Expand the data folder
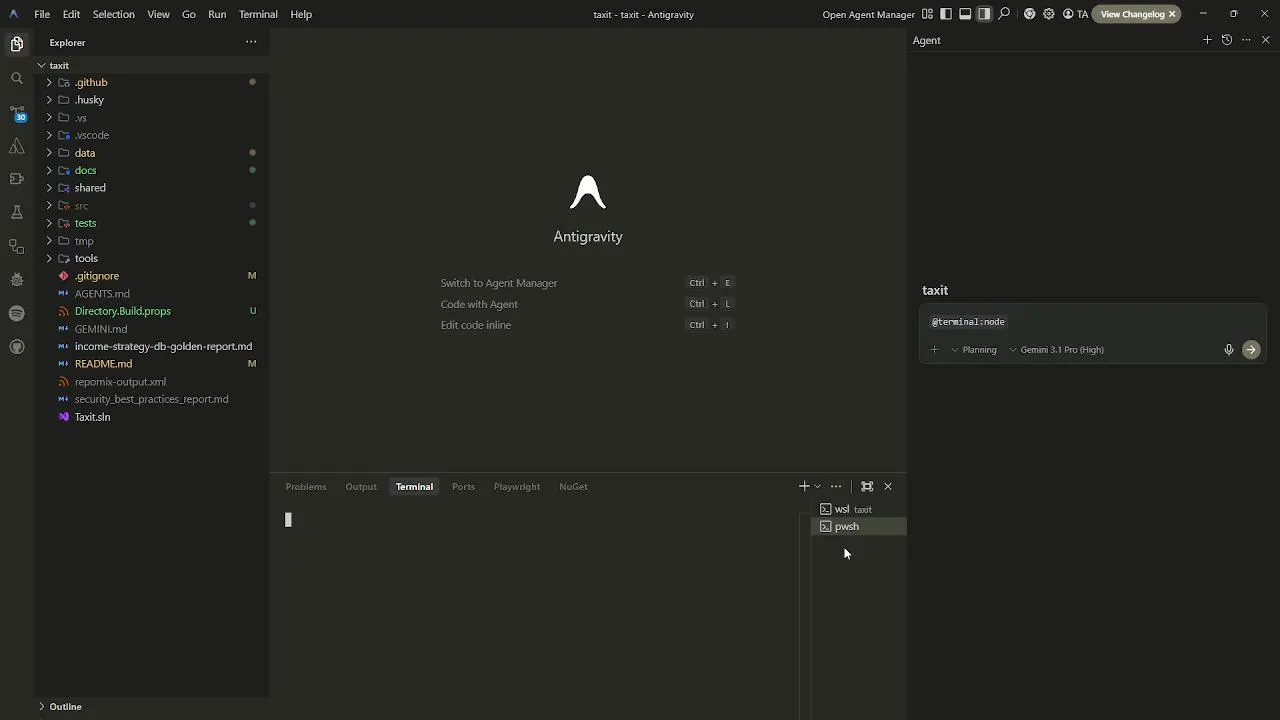The width and height of the screenshot is (1280, 720). coord(152,153)
